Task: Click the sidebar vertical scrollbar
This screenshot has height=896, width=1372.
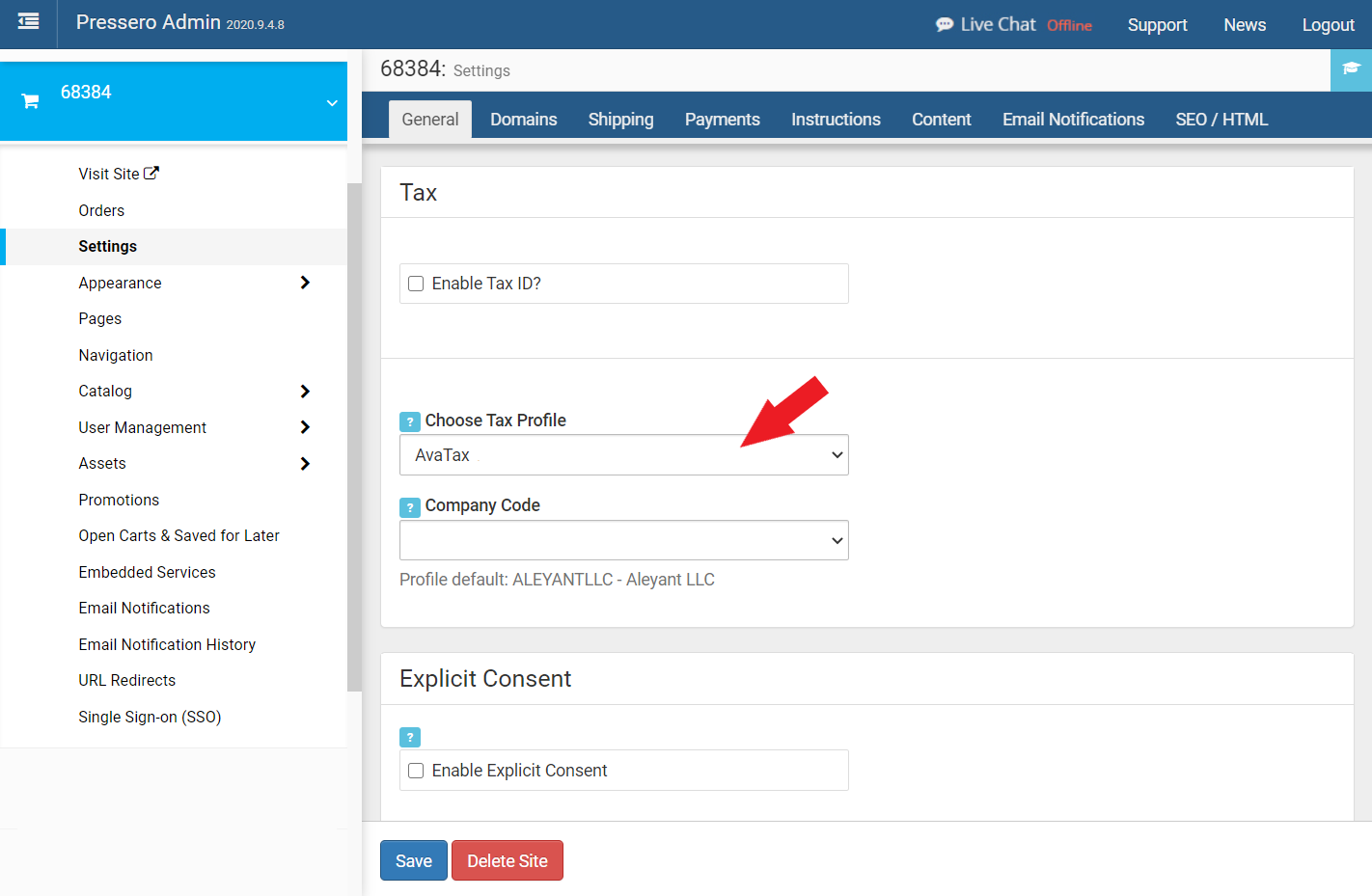Action: click(x=354, y=437)
